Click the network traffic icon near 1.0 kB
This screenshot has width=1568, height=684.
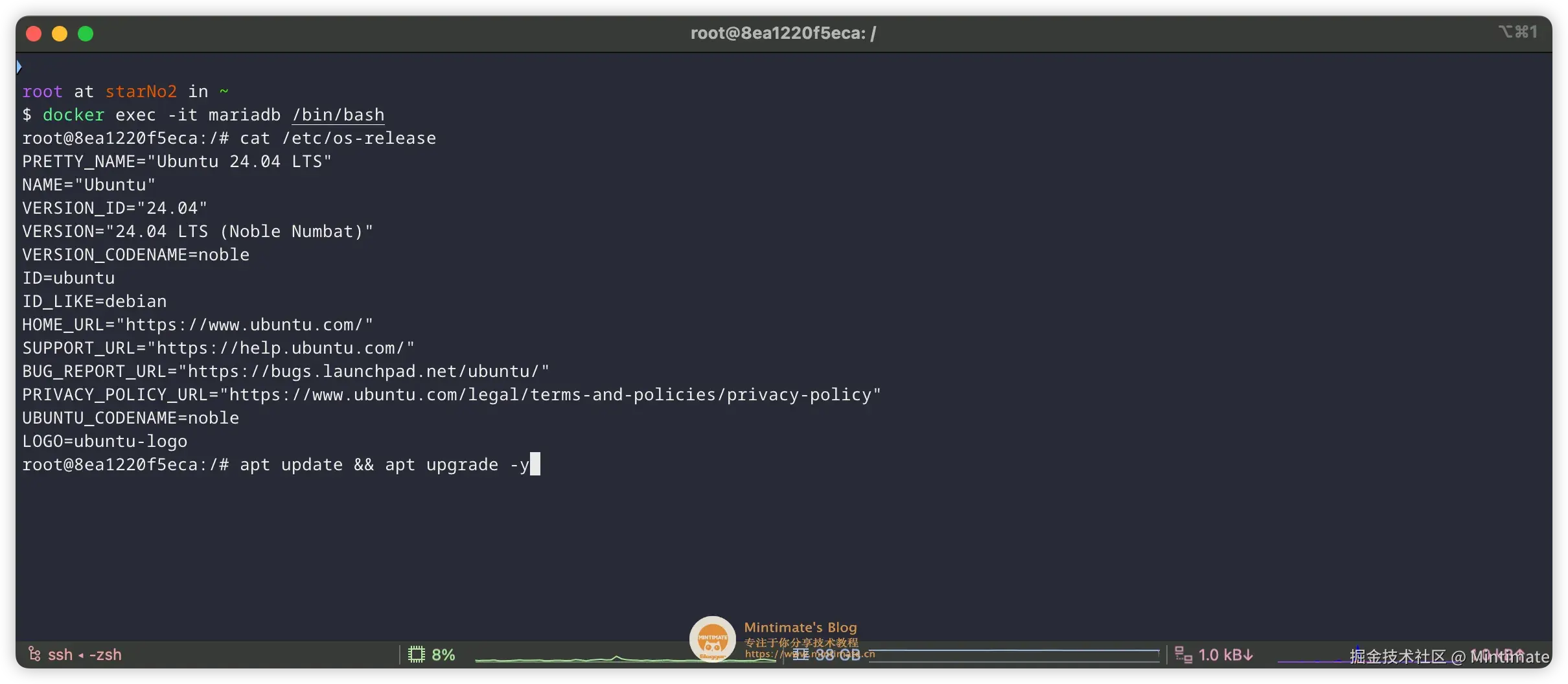point(1183,654)
